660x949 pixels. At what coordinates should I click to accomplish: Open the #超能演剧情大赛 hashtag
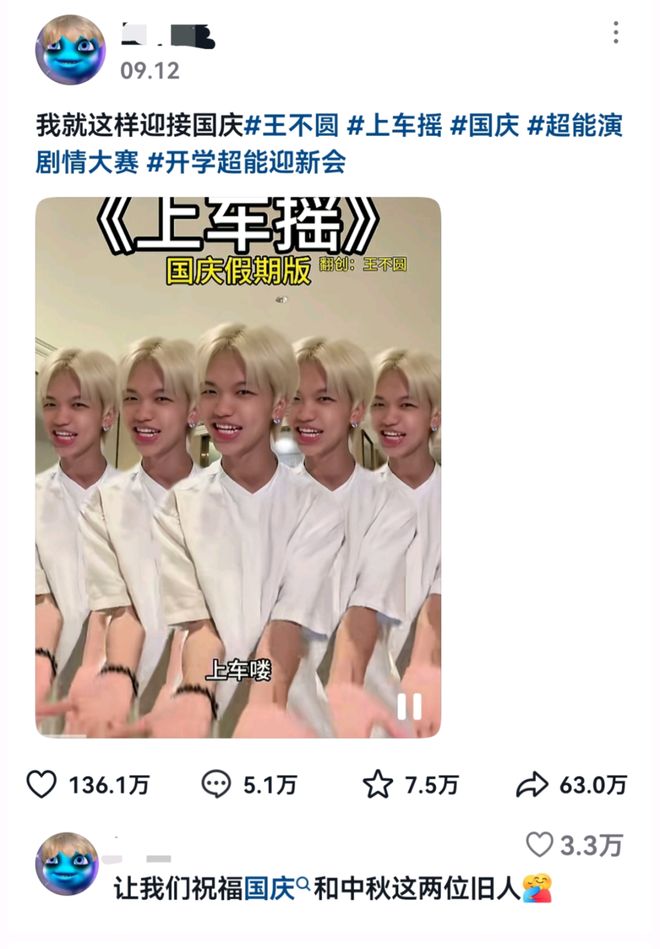click(329, 144)
